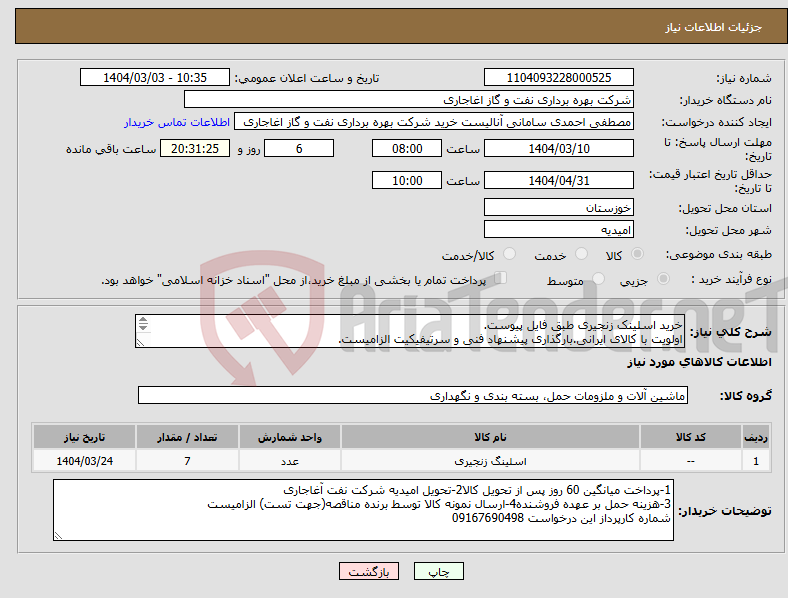Click the city field امیدیه
The height and width of the screenshot is (598, 788).
tap(558, 229)
